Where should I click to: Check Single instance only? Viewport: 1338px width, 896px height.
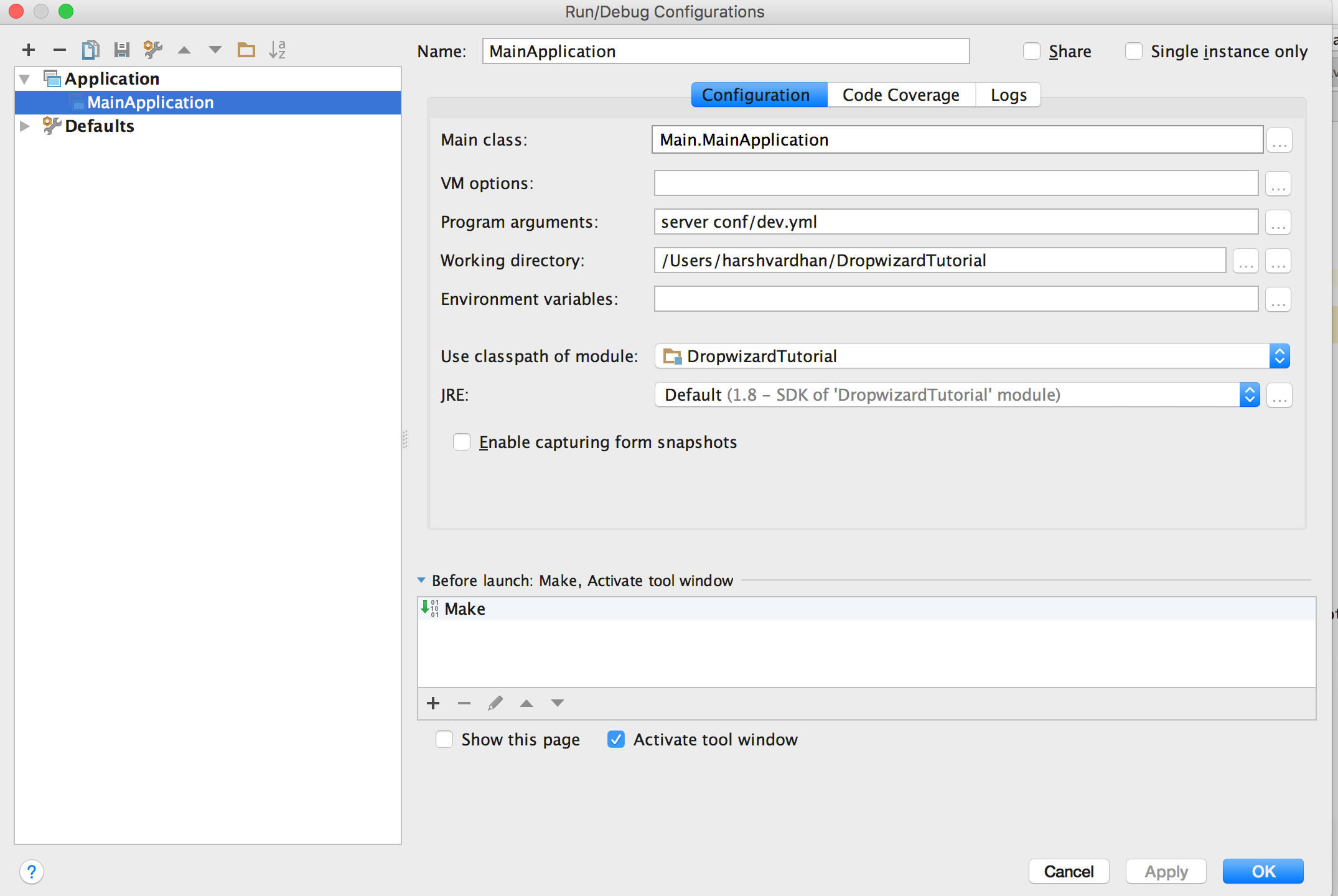(x=1134, y=51)
